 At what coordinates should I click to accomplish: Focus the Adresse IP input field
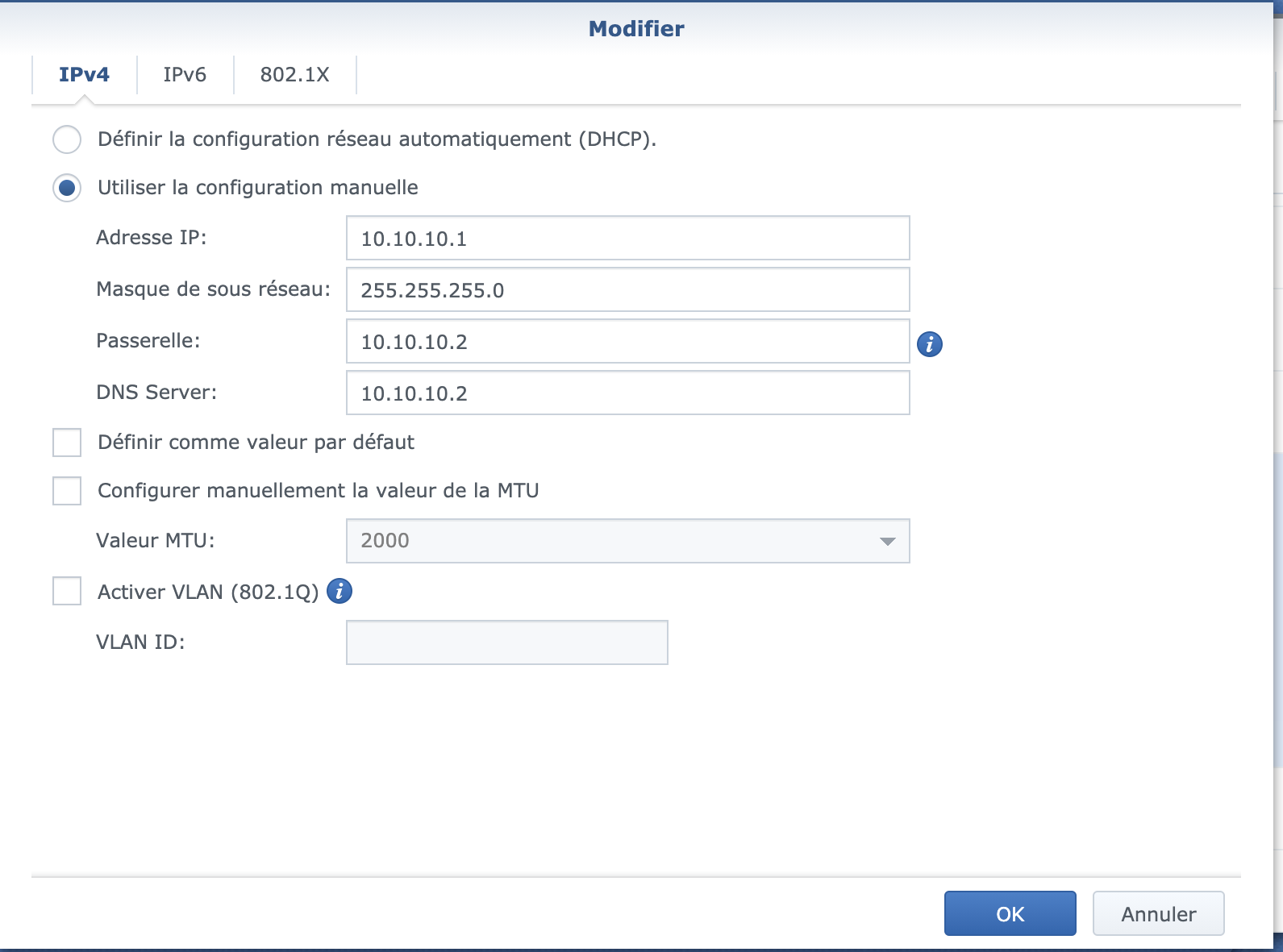pyautogui.click(x=628, y=238)
